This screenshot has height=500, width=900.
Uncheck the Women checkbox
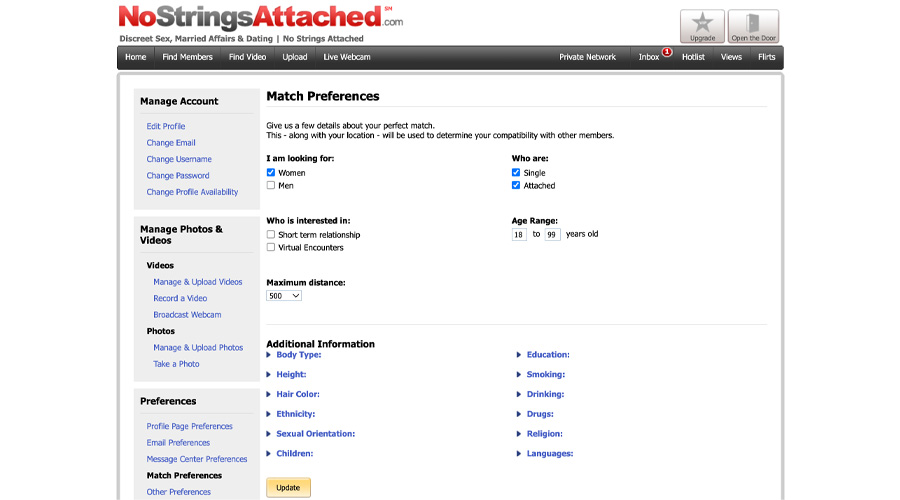pos(271,172)
